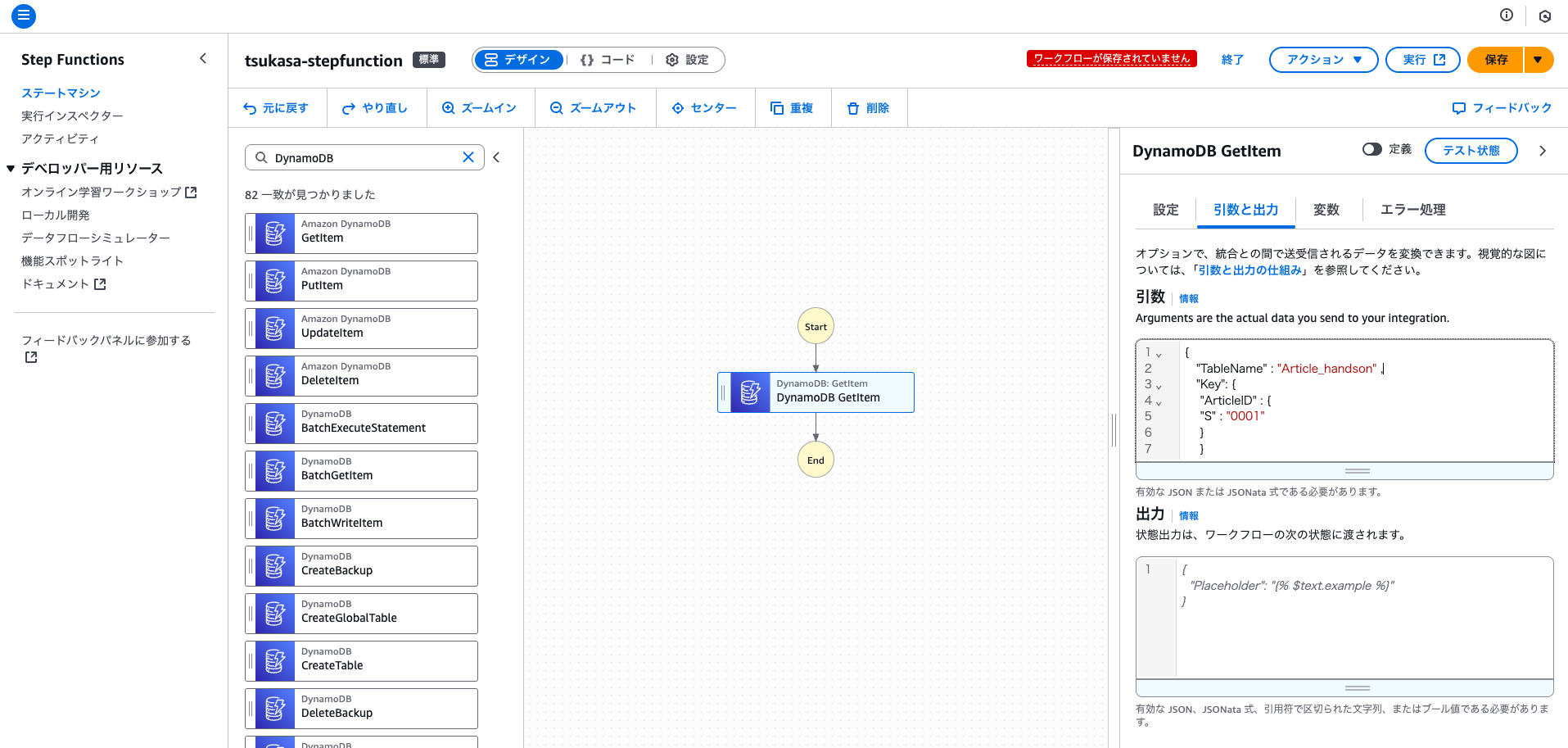Click センター to center the canvas
The width and height of the screenshot is (1568, 748).
coord(704,108)
